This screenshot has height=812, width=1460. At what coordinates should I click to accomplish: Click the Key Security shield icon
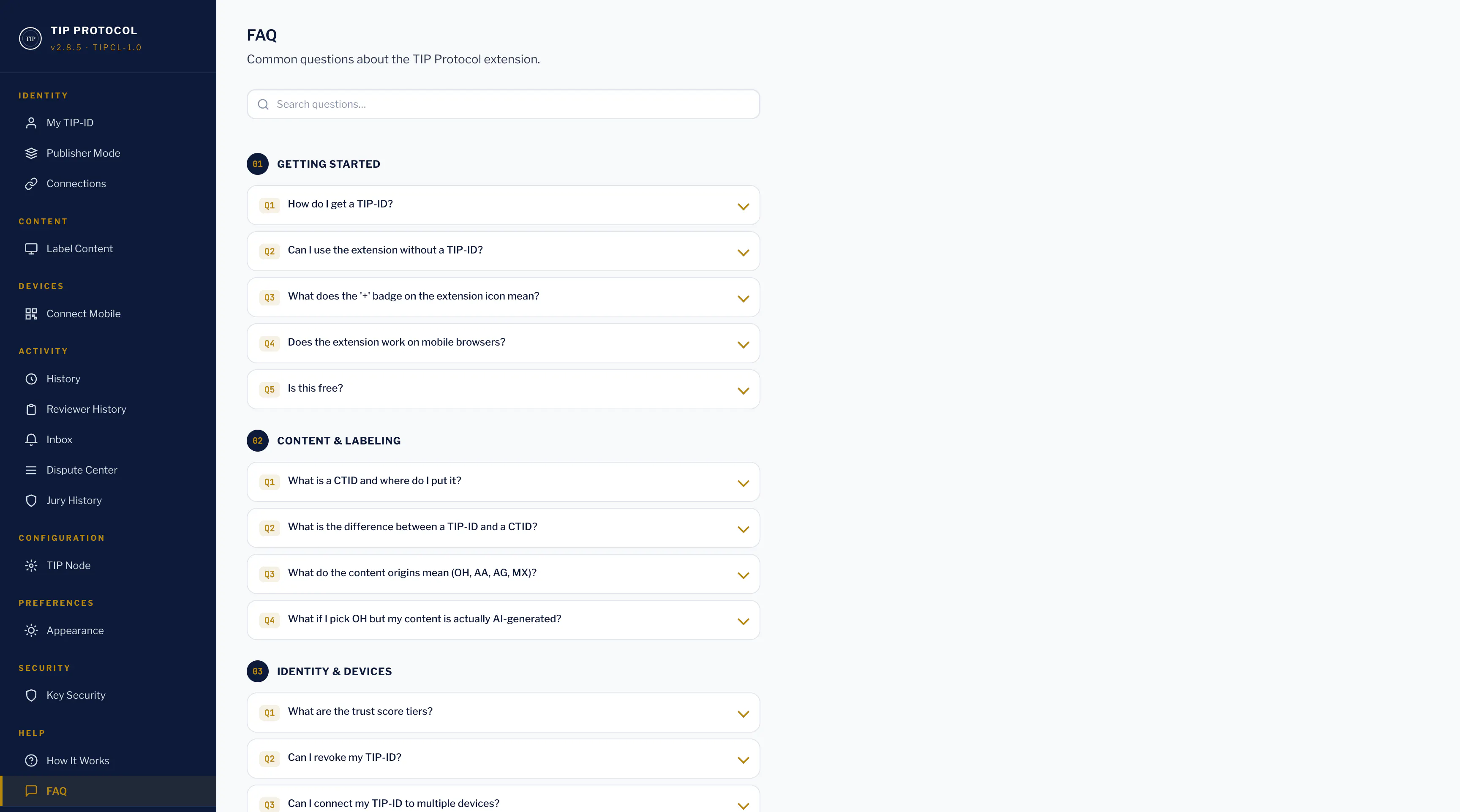pyautogui.click(x=31, y=695)
